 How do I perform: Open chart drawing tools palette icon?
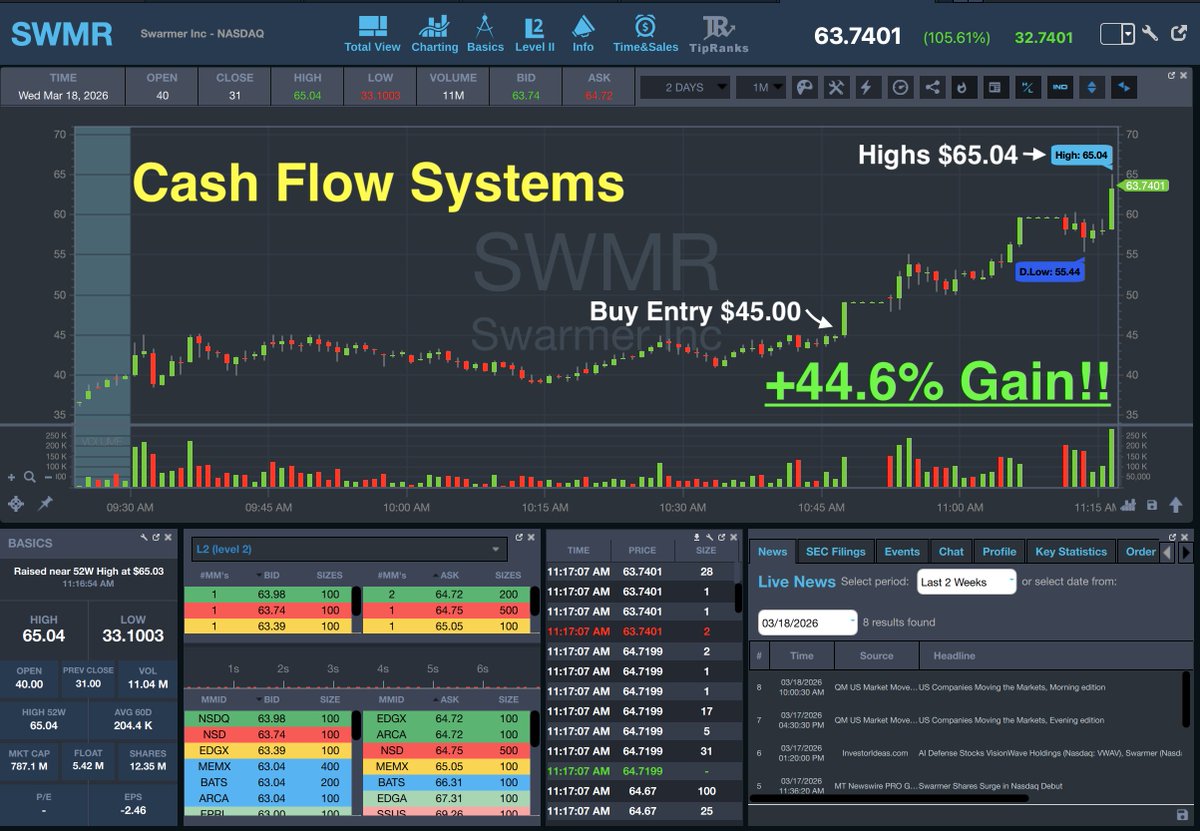point(805,87)
